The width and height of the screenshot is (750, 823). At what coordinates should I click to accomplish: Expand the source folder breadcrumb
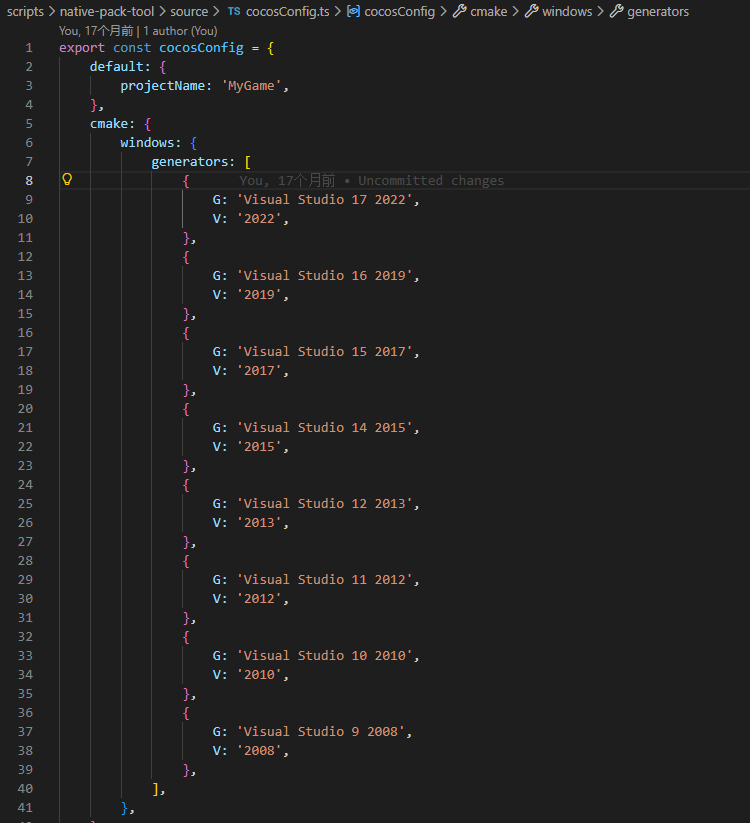(189, 12)
